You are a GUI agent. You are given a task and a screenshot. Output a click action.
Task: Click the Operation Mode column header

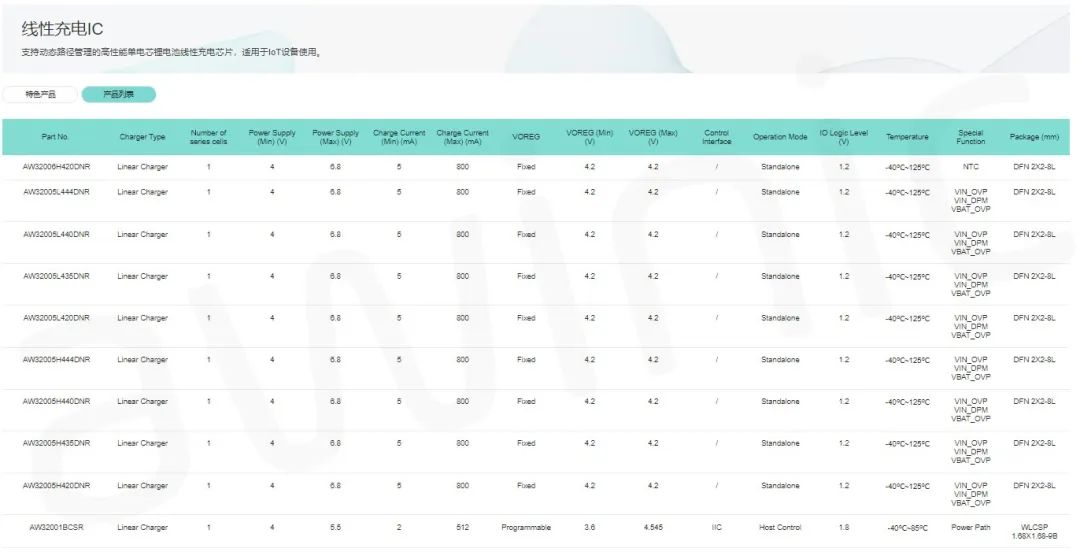[780, 137]
